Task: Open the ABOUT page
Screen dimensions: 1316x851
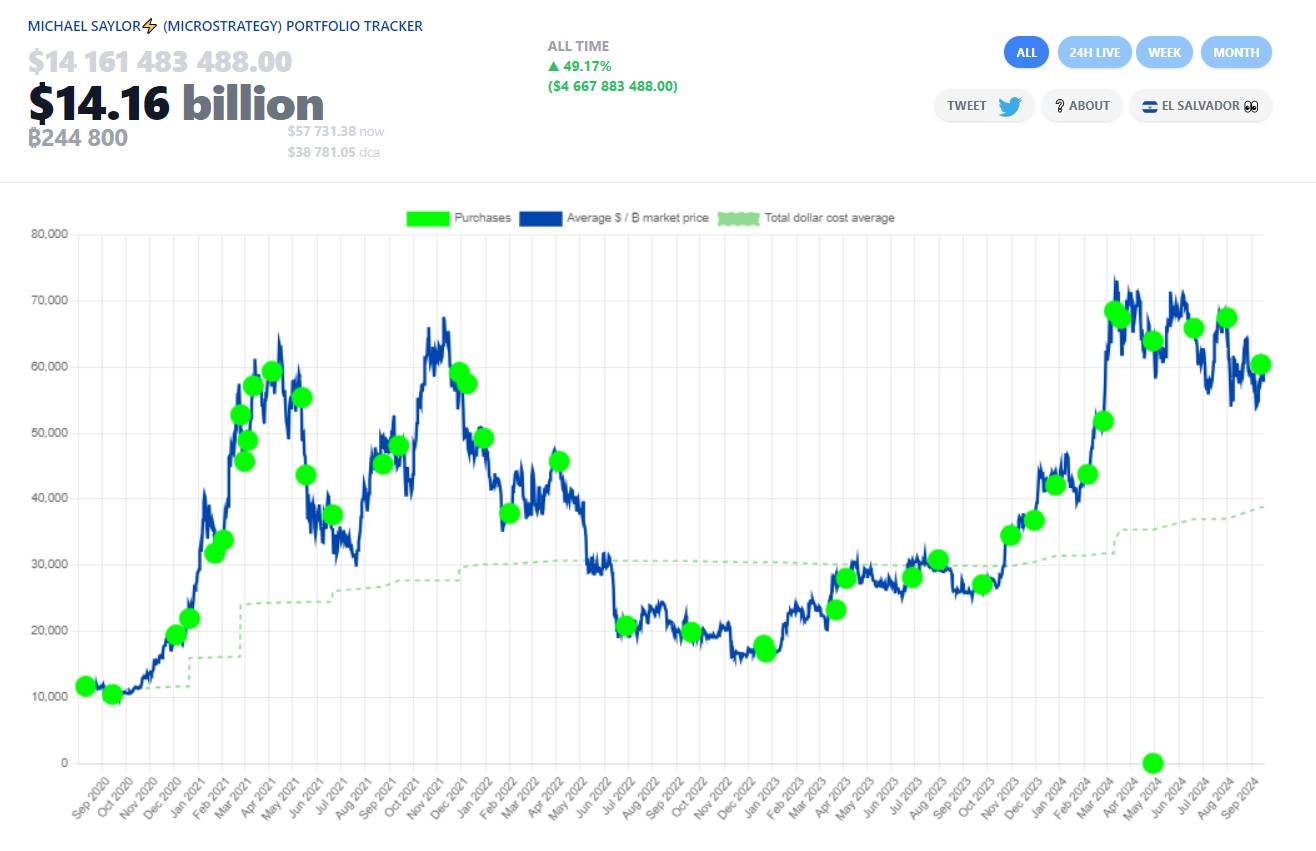Action: tap(1081, 106)
